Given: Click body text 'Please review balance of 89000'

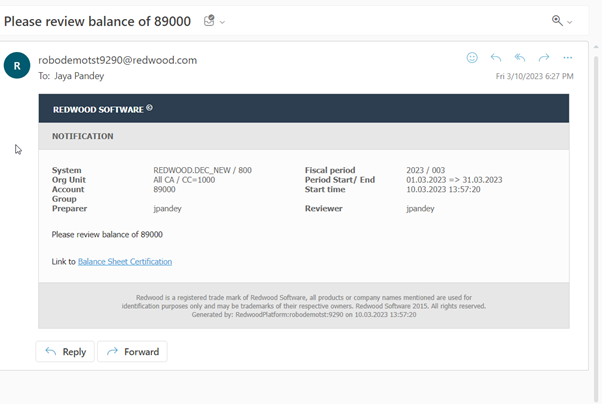Looking at the screenshot, I should pos(107,234).
